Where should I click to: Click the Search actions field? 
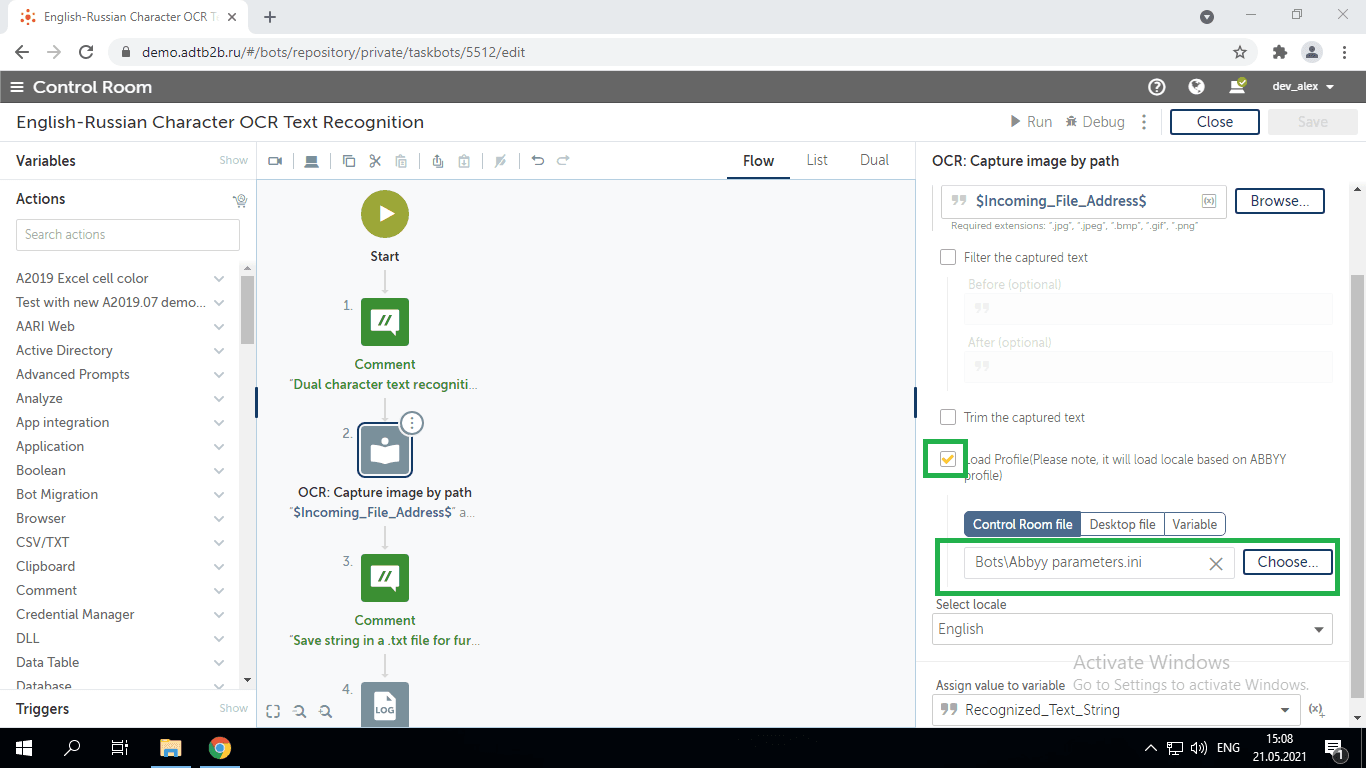(x=128, y=234)
